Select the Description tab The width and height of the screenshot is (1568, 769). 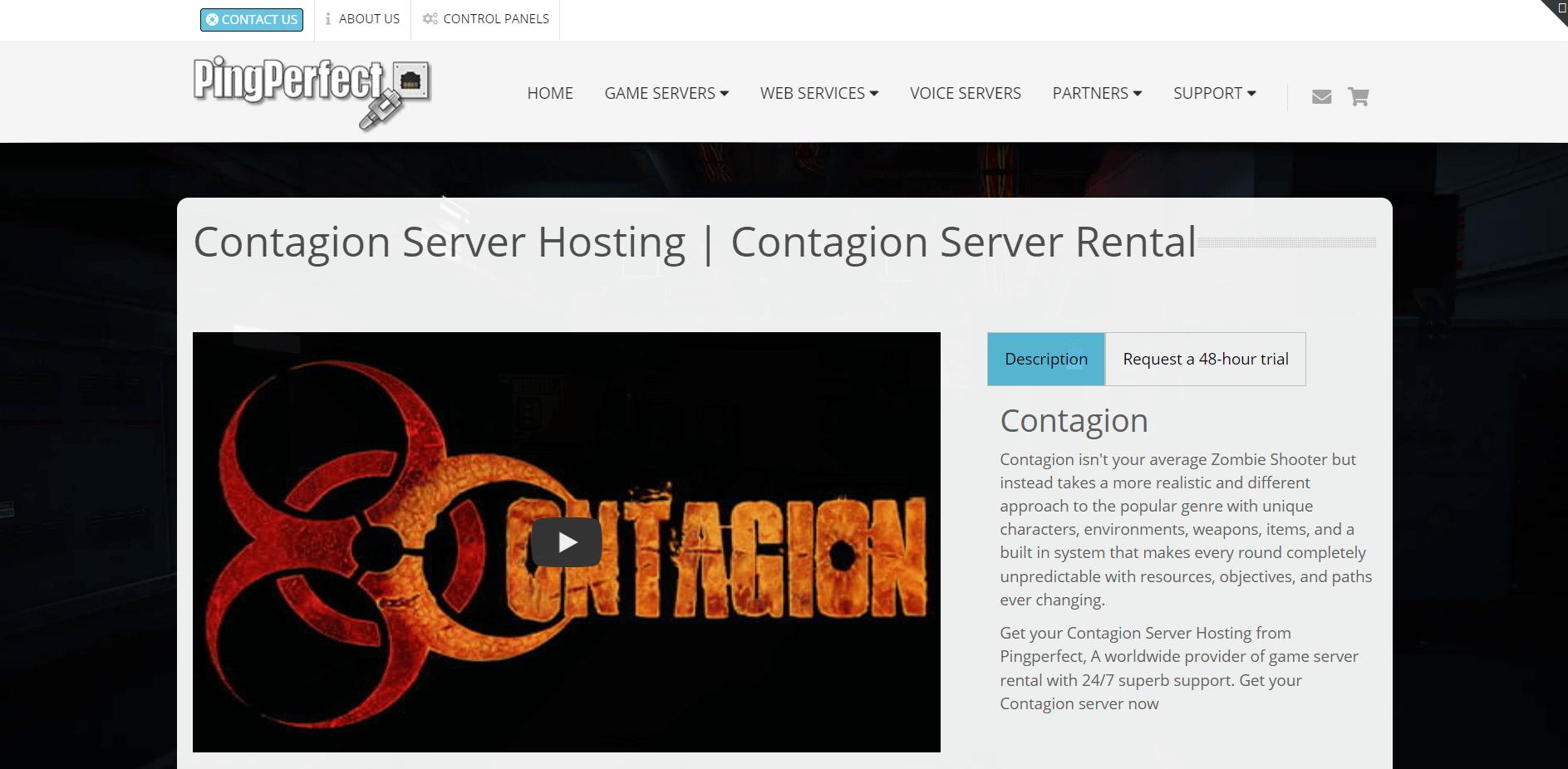(1046, 359)
